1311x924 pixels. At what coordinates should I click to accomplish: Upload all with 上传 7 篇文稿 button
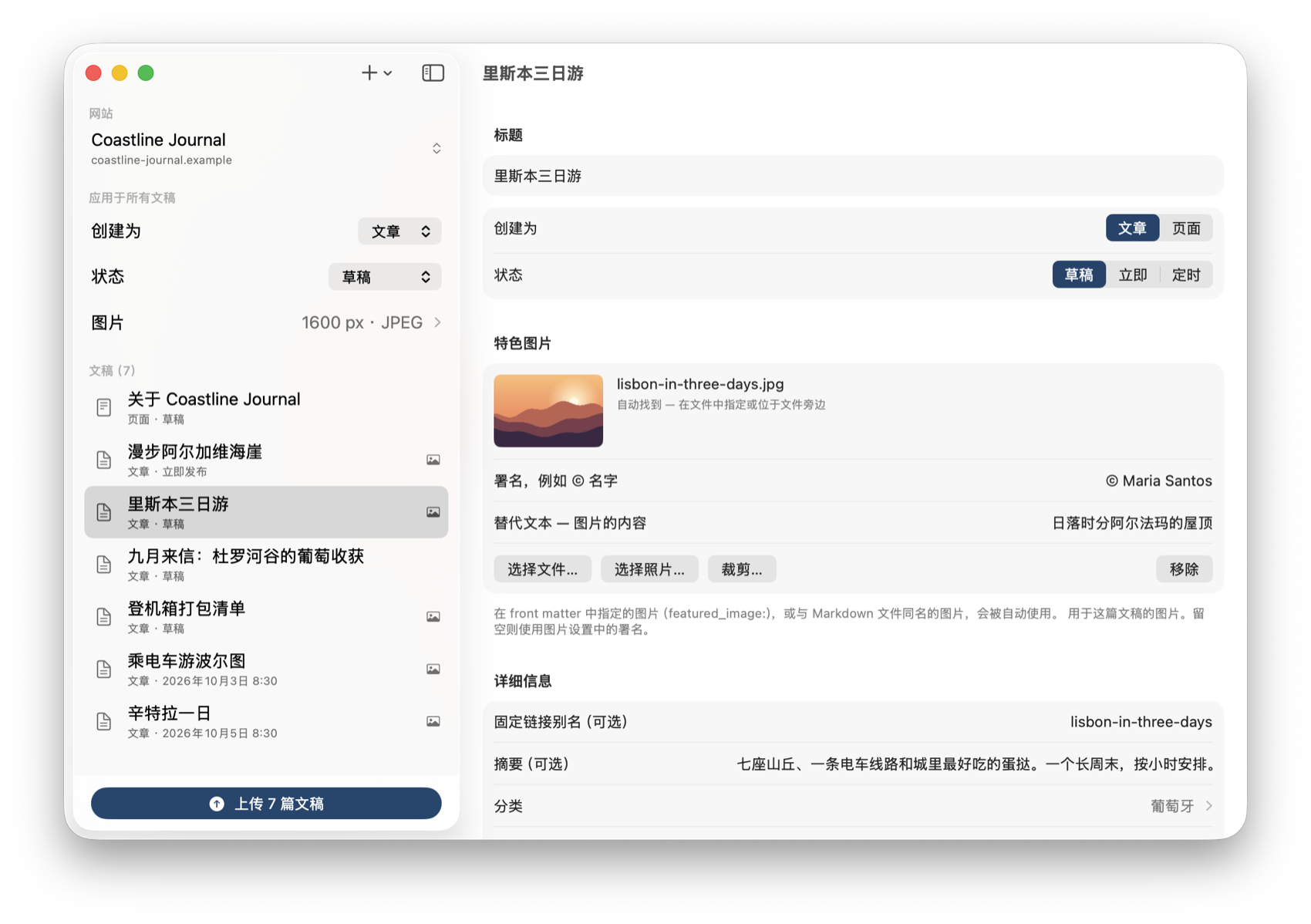(266, 804)
